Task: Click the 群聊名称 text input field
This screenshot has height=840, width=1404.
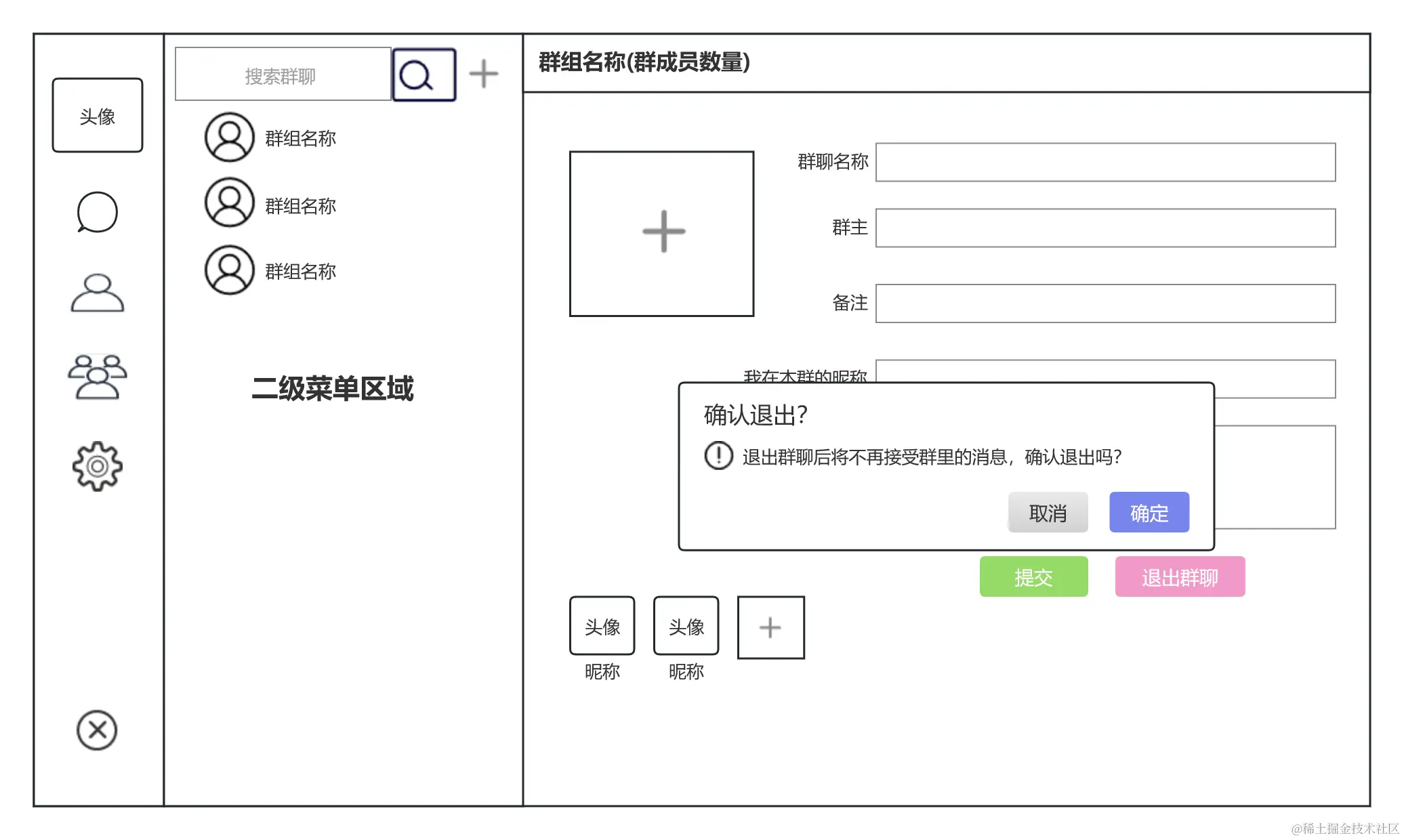Action: point(1104,163)
